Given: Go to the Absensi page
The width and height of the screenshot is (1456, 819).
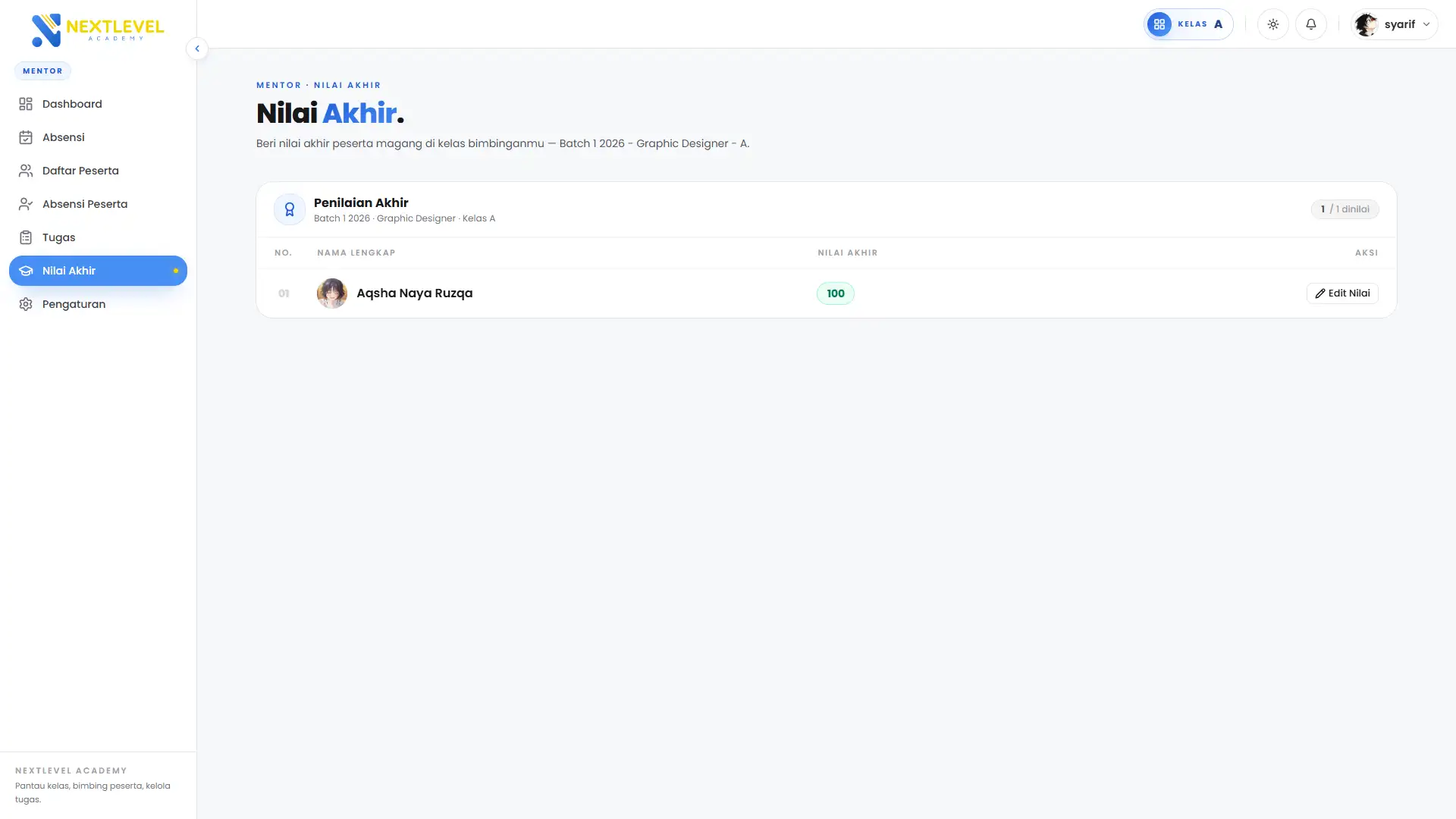Looking at the screenshot, I should click(x=98, y=137).
